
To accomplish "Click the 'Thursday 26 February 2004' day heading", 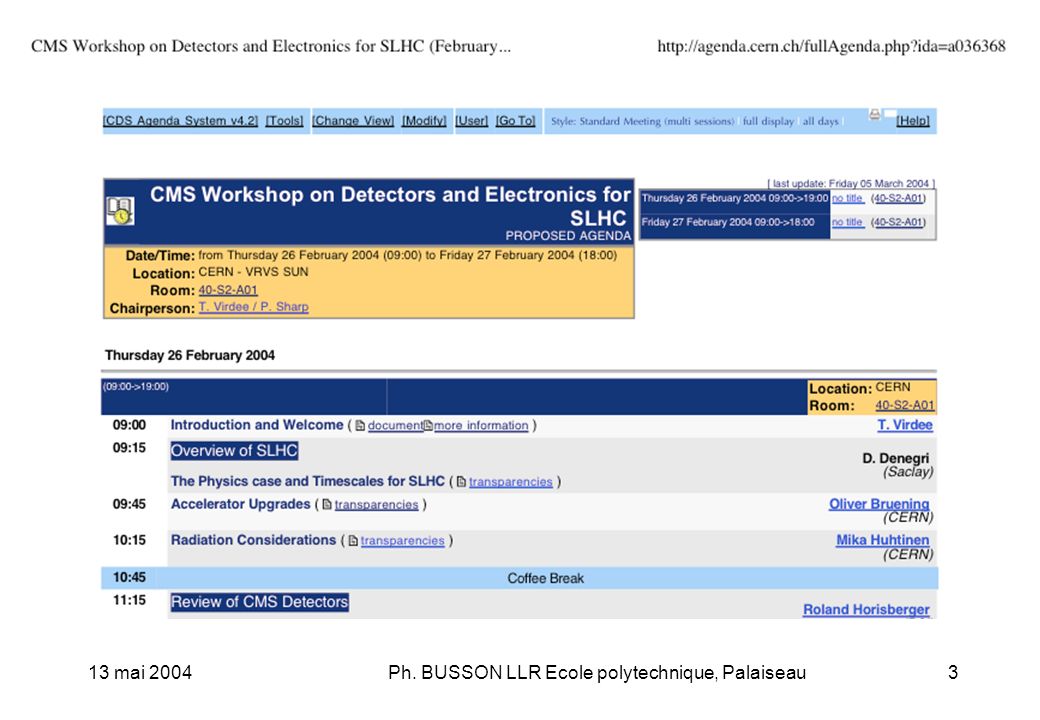I will pos(190,355).
